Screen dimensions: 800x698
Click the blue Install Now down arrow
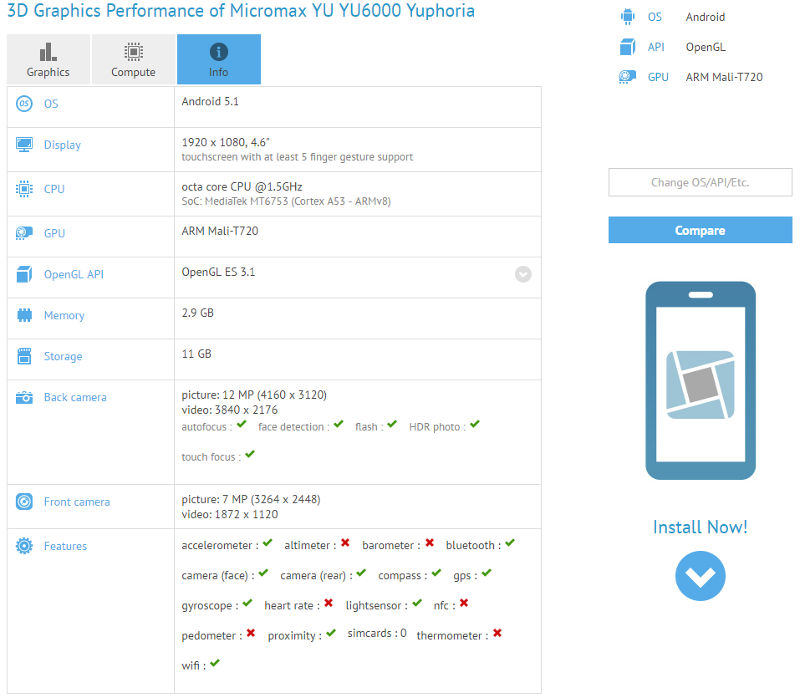(700, 575)
